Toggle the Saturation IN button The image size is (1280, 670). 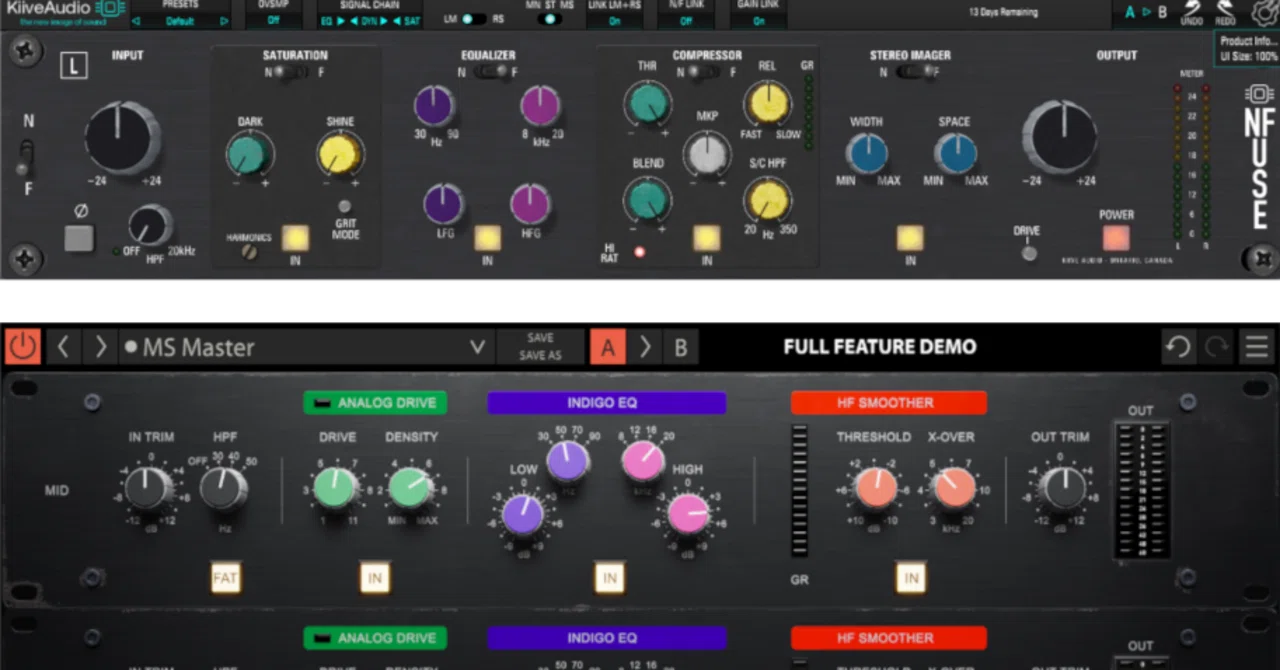[295, 238]
